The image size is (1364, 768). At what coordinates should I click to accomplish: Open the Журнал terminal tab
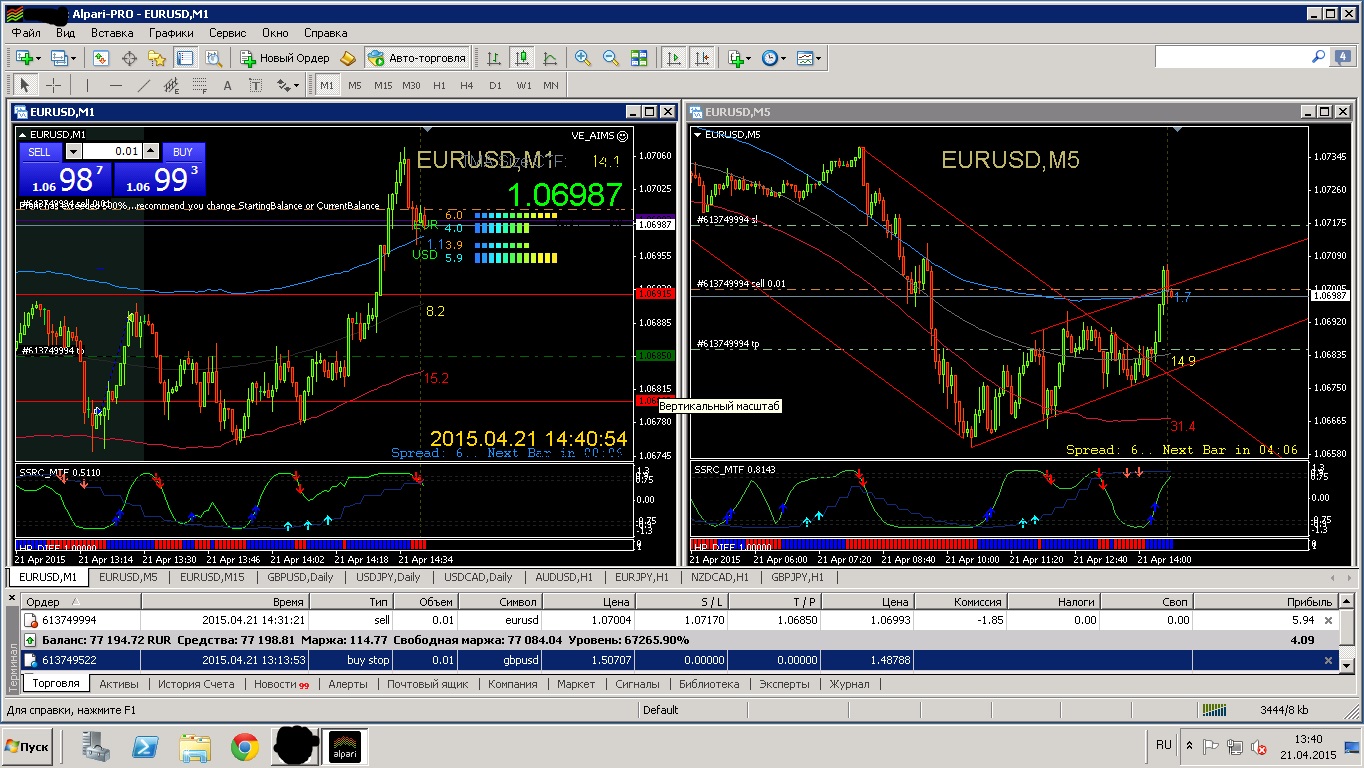pos(849,684)
